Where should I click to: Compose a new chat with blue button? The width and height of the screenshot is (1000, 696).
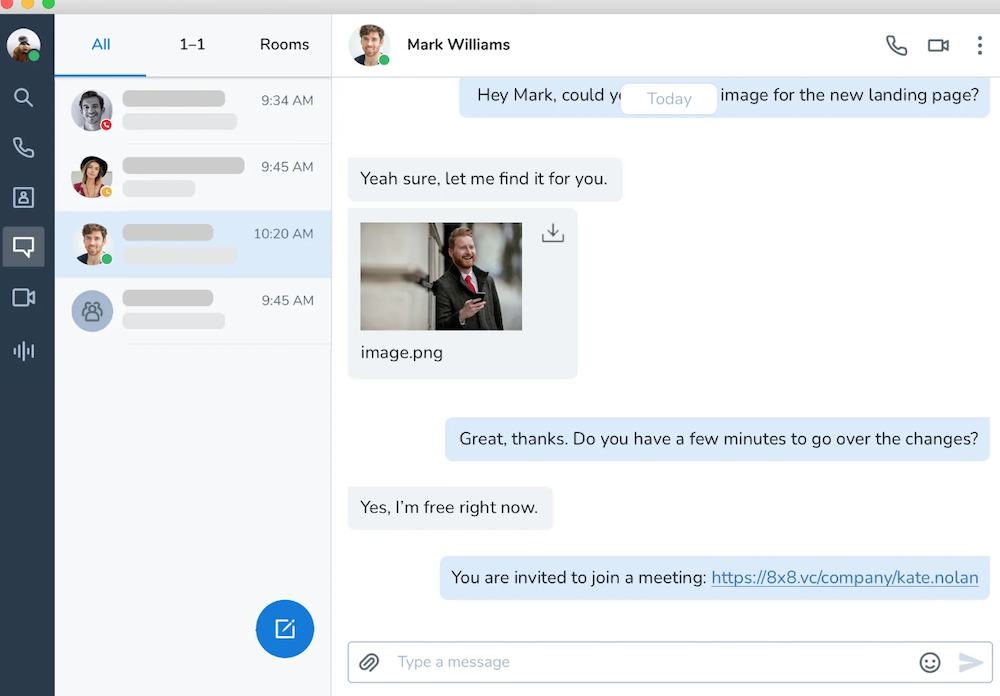(284, 628)
